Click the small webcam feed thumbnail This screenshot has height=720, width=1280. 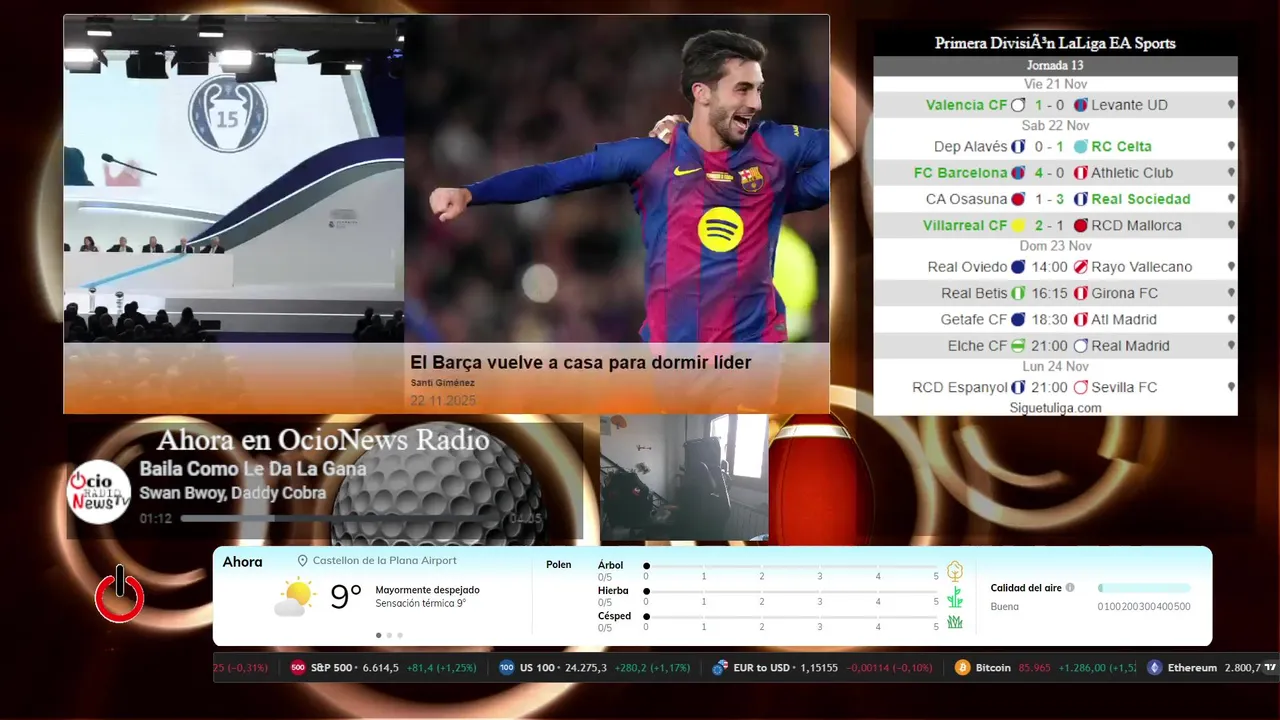click(684, 478)
